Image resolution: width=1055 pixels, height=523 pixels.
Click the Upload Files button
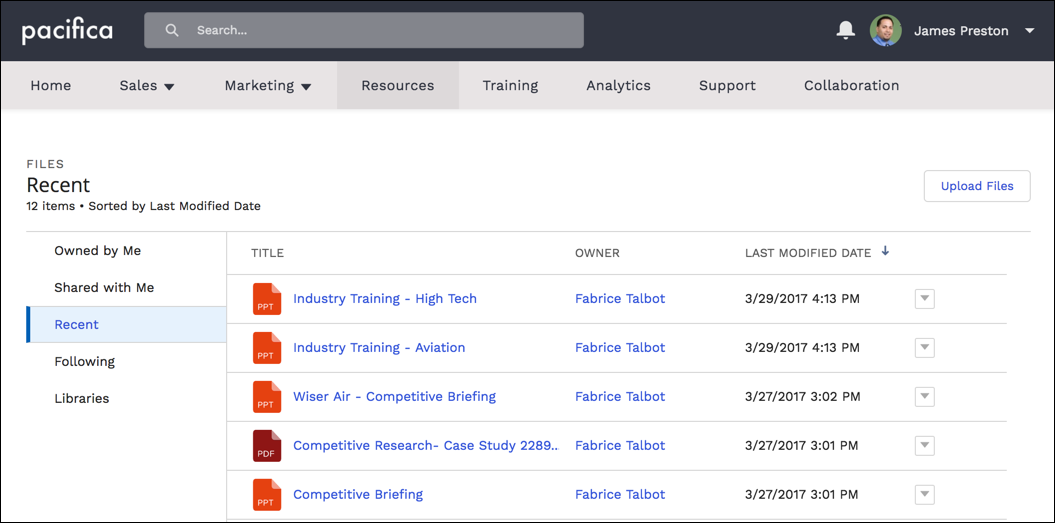[x=976, y=186]
